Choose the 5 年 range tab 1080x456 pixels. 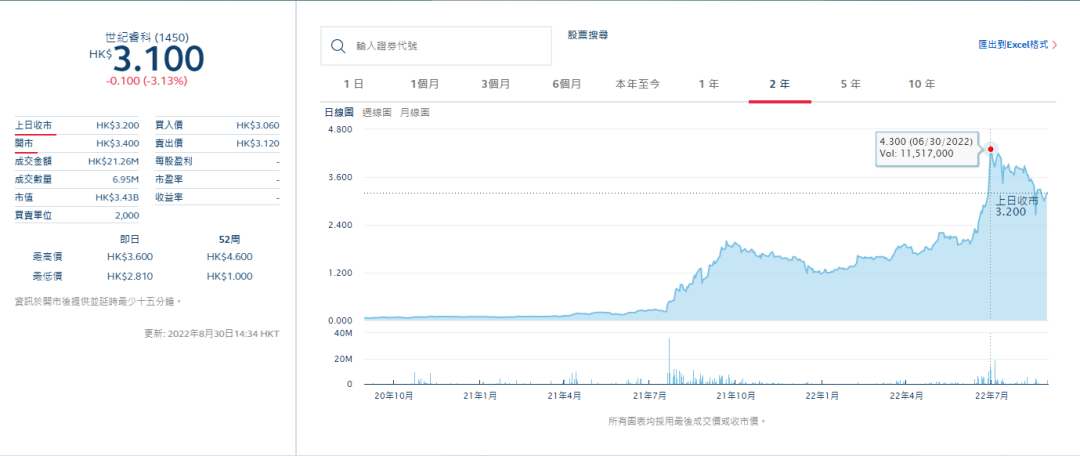(851, 84)
